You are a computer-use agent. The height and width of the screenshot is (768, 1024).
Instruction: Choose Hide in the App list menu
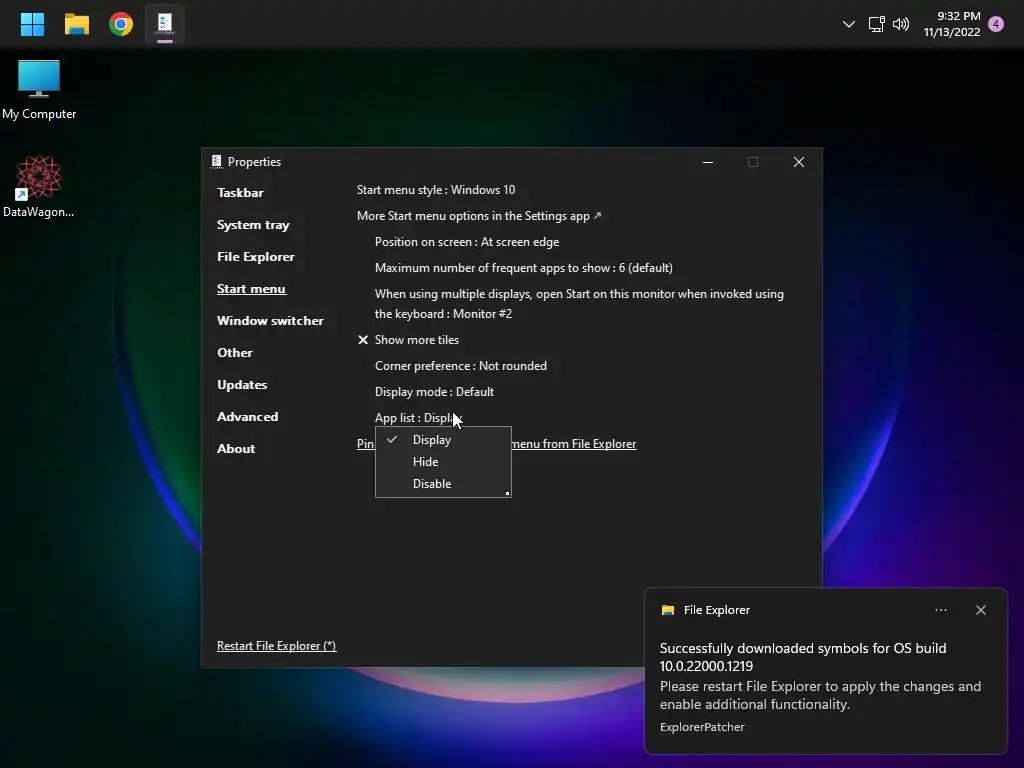tap(443, 462)
